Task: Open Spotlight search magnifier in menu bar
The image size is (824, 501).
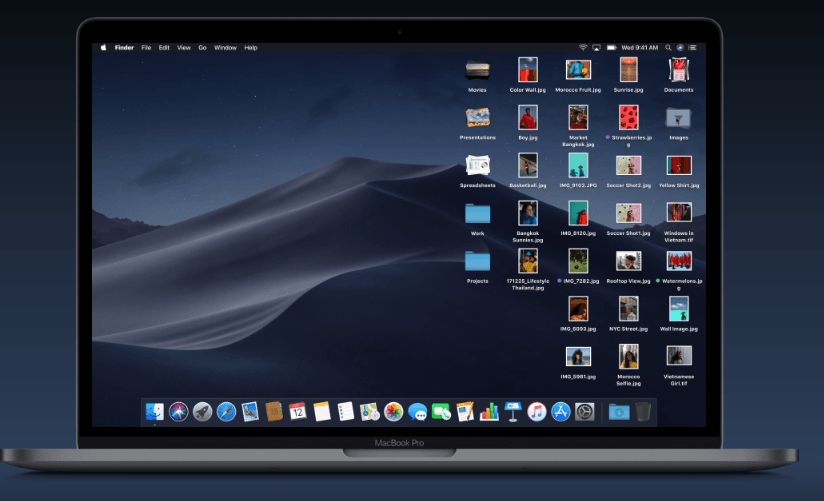Action: click(x=668, y=47)
